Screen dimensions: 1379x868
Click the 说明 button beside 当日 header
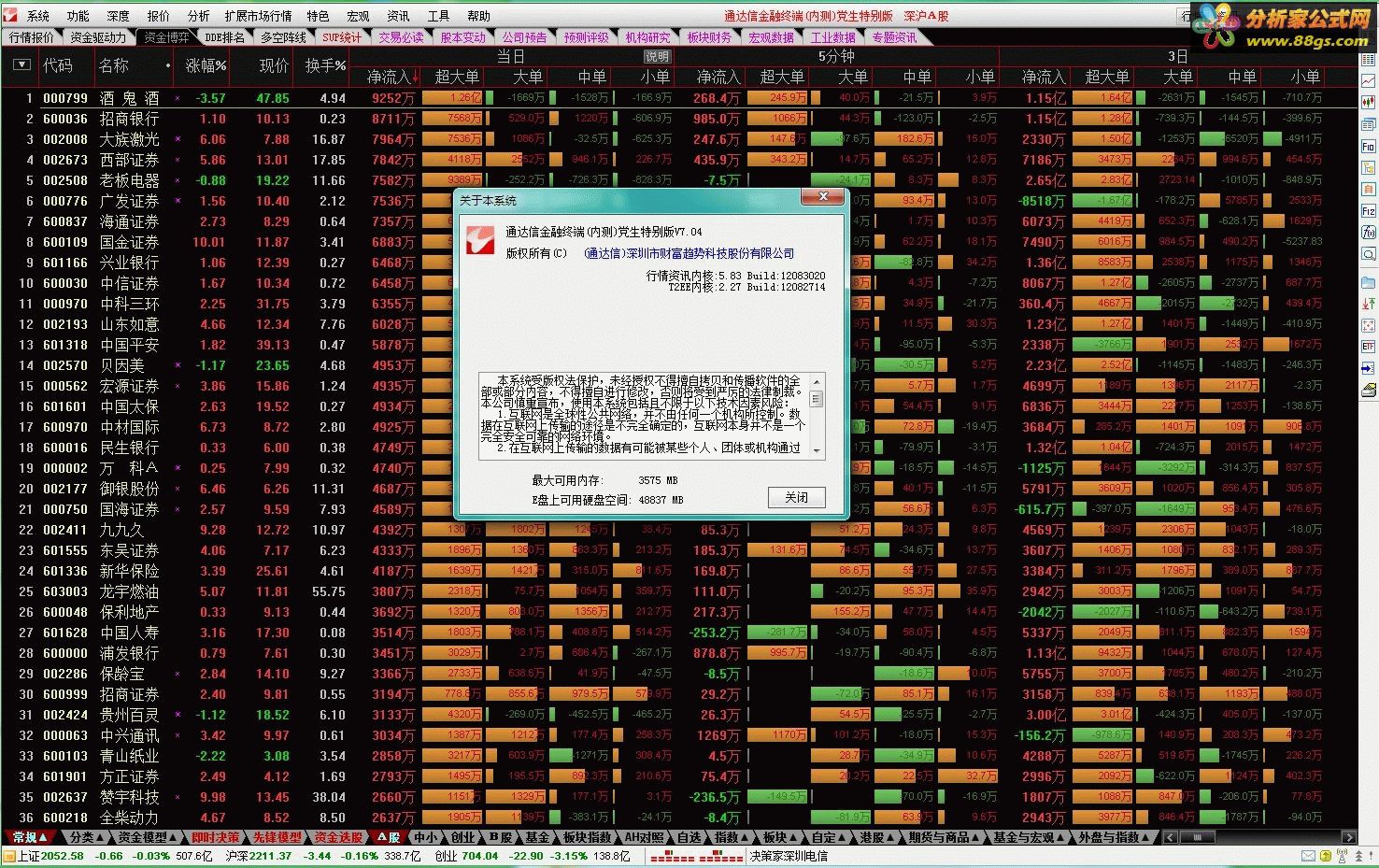658,56
